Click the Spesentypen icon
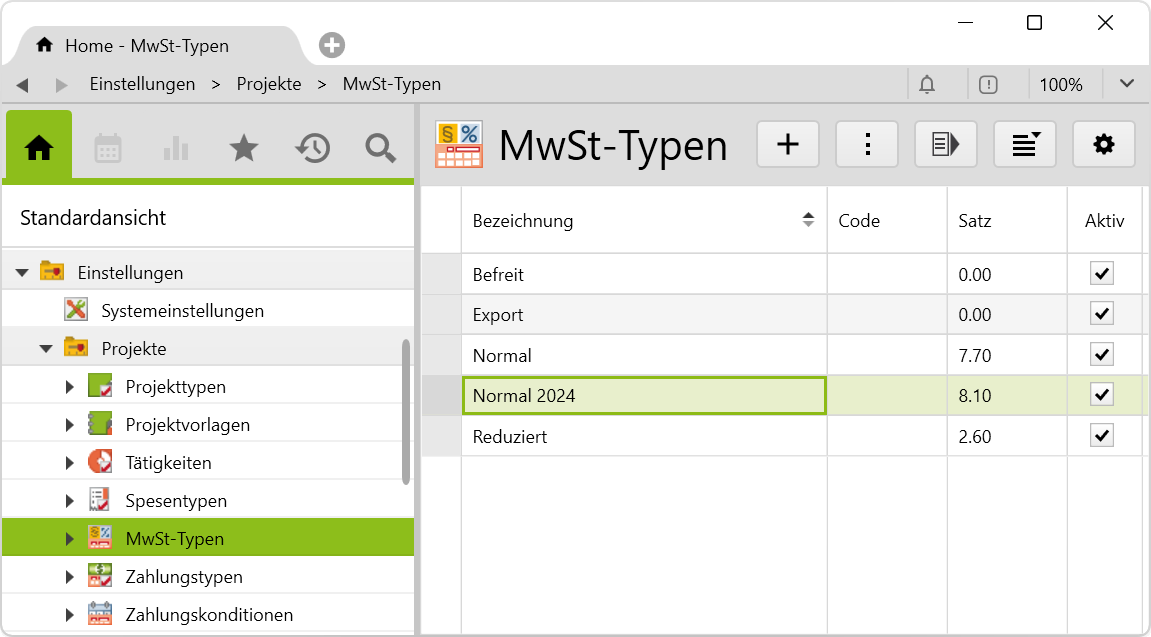This screenshot has height=637, width=1151. click(100, 500)
